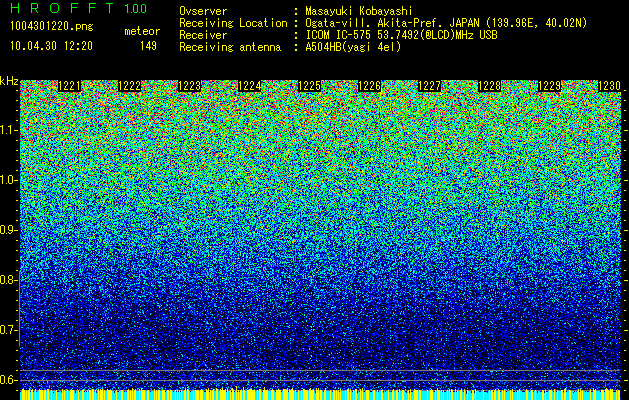Image resolution: width=629 pixels, height=400 pixels.
Task: Click the 1230 time marker
Action: [x=610, y=86]
